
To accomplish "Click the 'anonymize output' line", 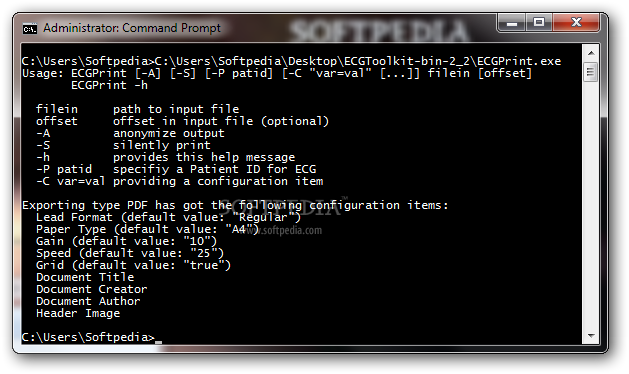I will click(x=168, y=133).
